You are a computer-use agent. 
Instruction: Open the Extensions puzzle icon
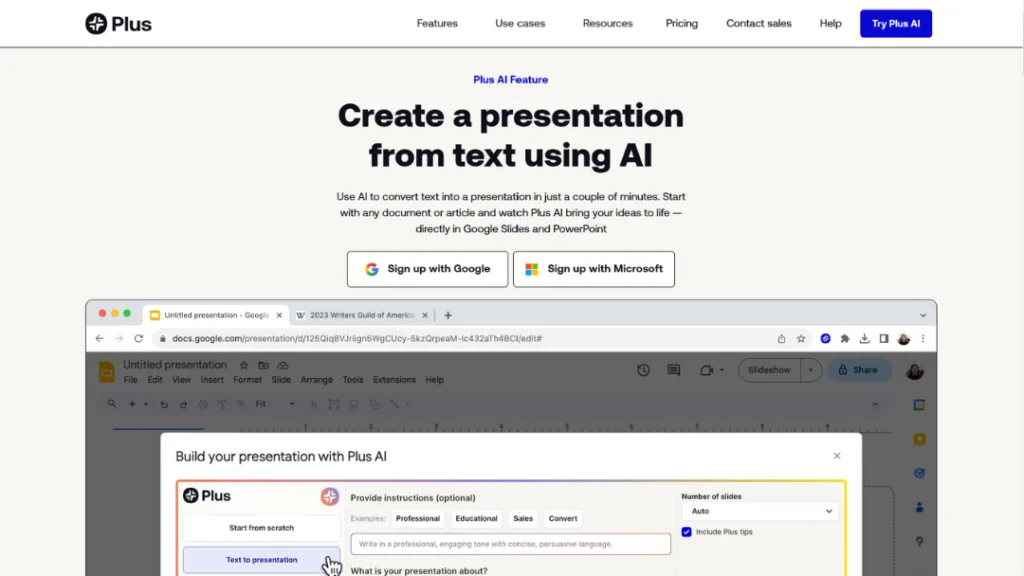tap(845, 338)
